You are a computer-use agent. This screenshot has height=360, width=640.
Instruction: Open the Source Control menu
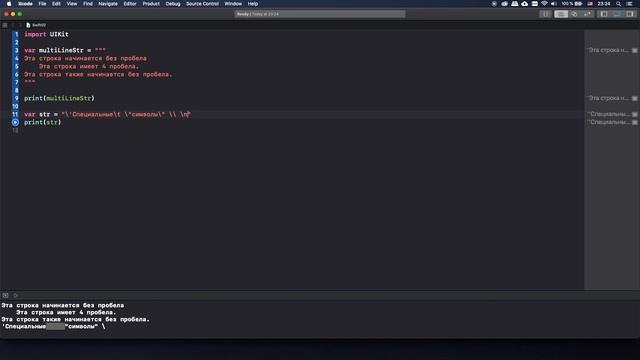click(x=202, y=4)
